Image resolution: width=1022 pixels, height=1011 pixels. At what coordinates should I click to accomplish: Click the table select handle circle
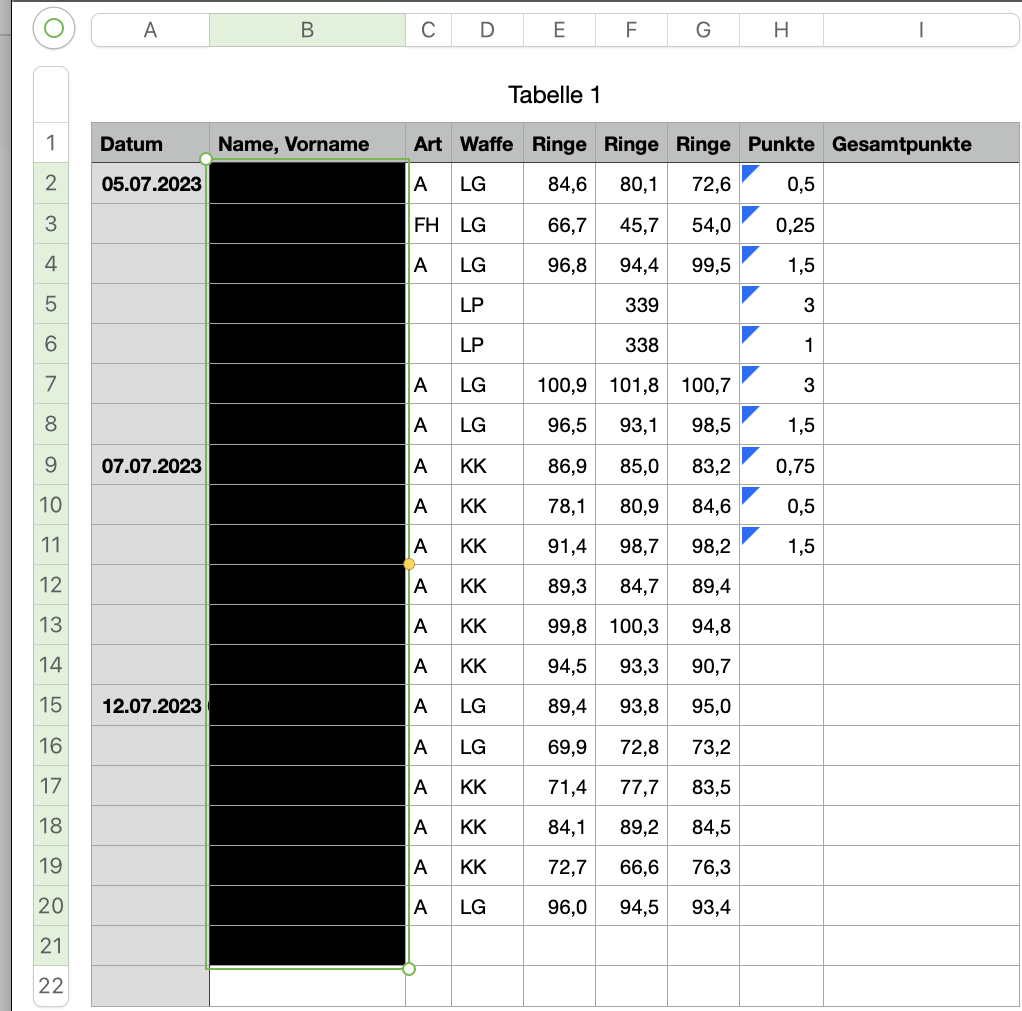point(54,29)
